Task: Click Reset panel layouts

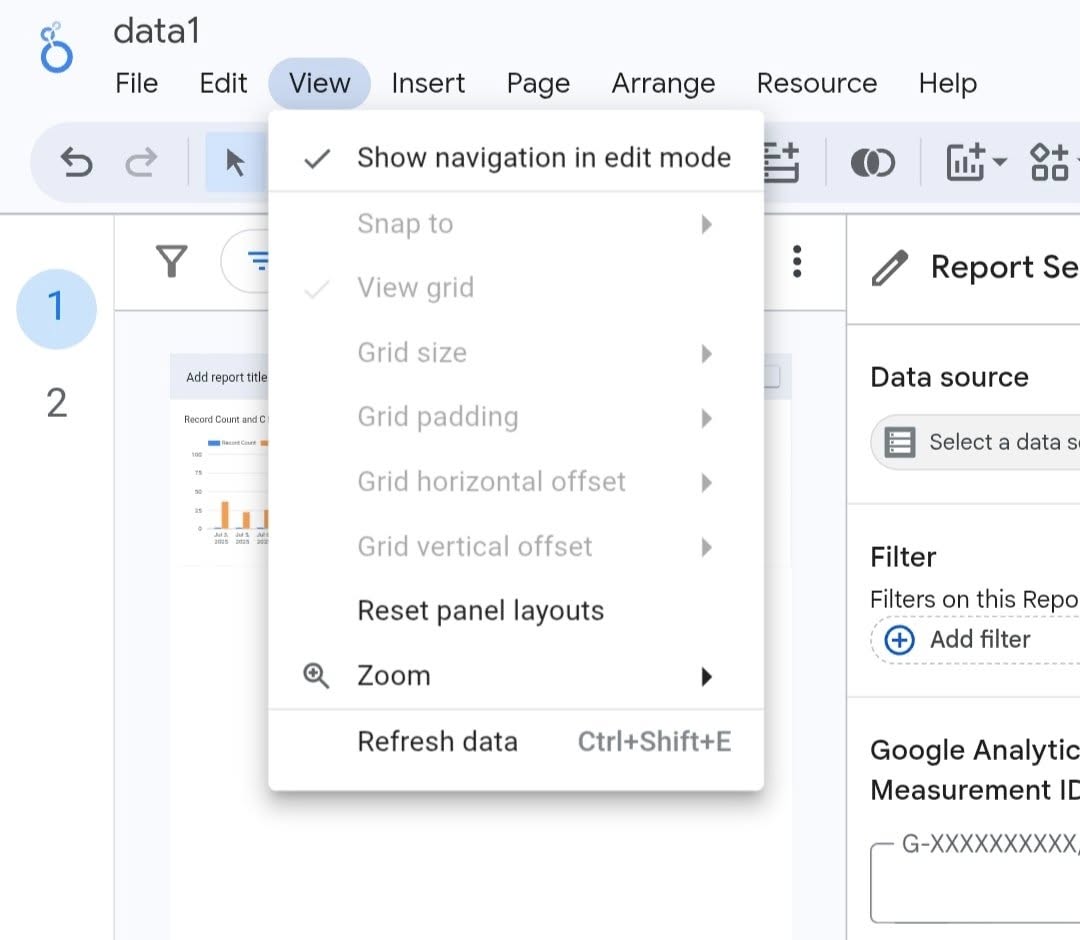Action: point(480,611)
